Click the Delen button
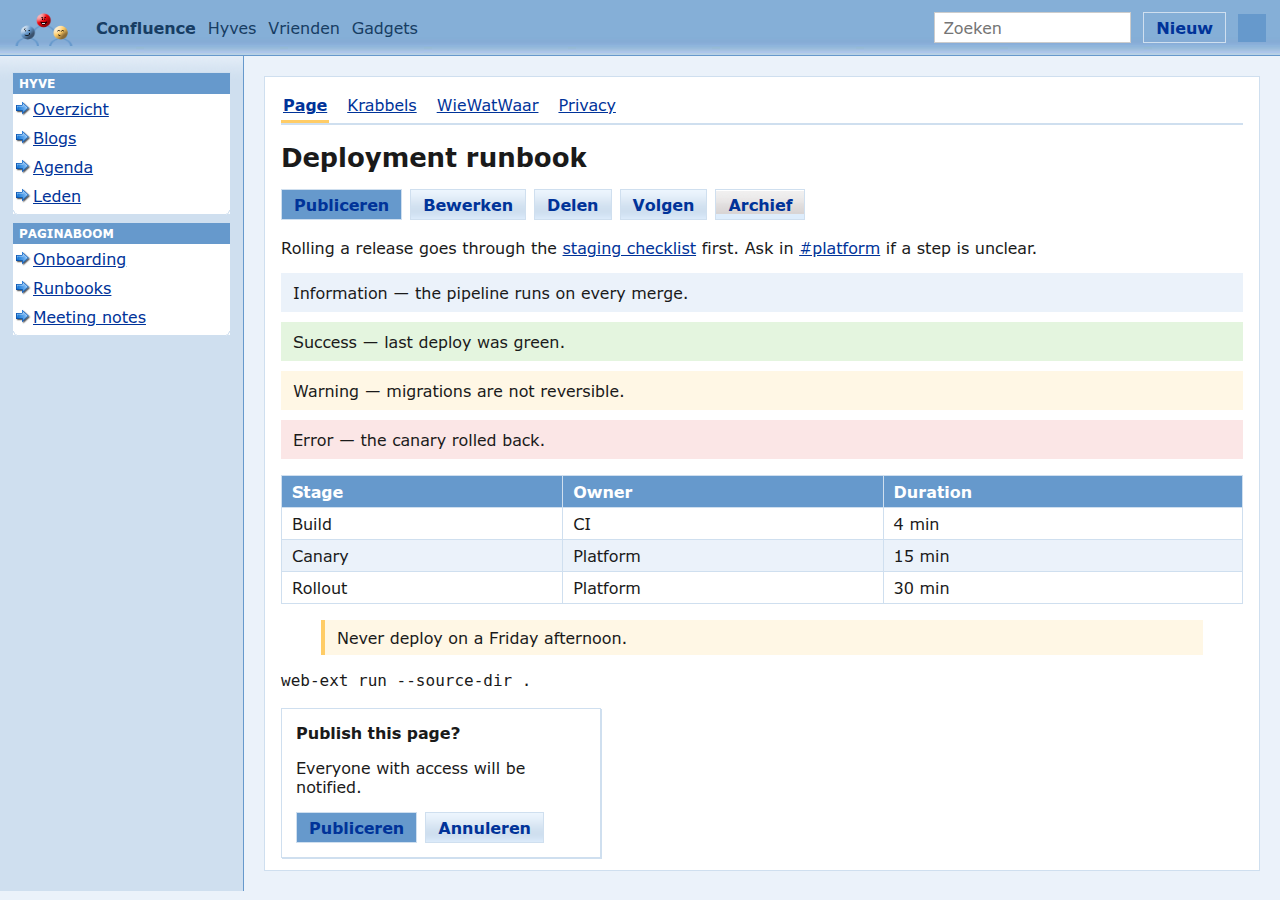The image size is (1280, 900). 573,205
